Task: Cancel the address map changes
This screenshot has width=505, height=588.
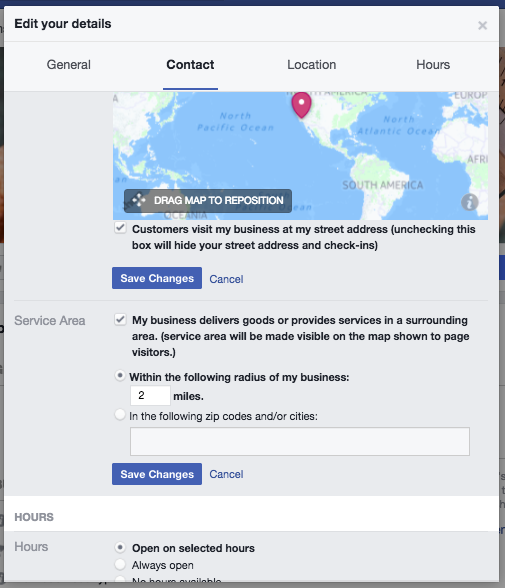Action: point(226,279)
